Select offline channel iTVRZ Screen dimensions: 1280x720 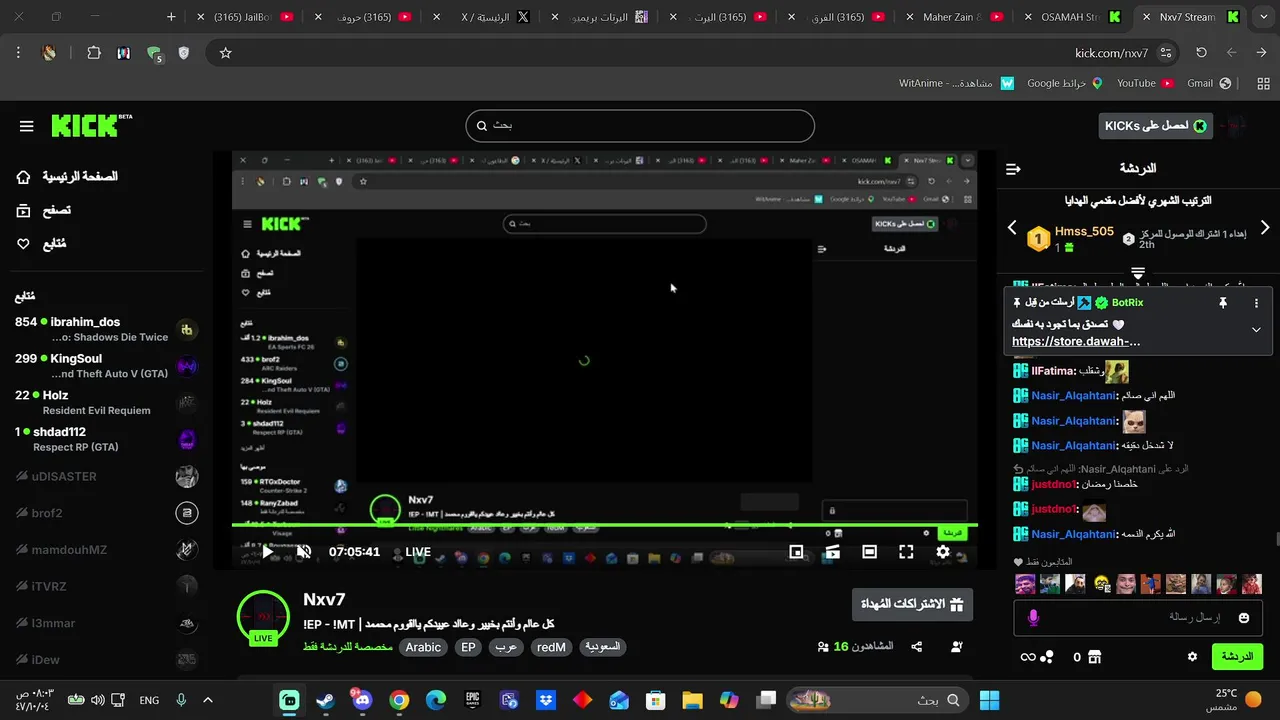tap(105, 586)
